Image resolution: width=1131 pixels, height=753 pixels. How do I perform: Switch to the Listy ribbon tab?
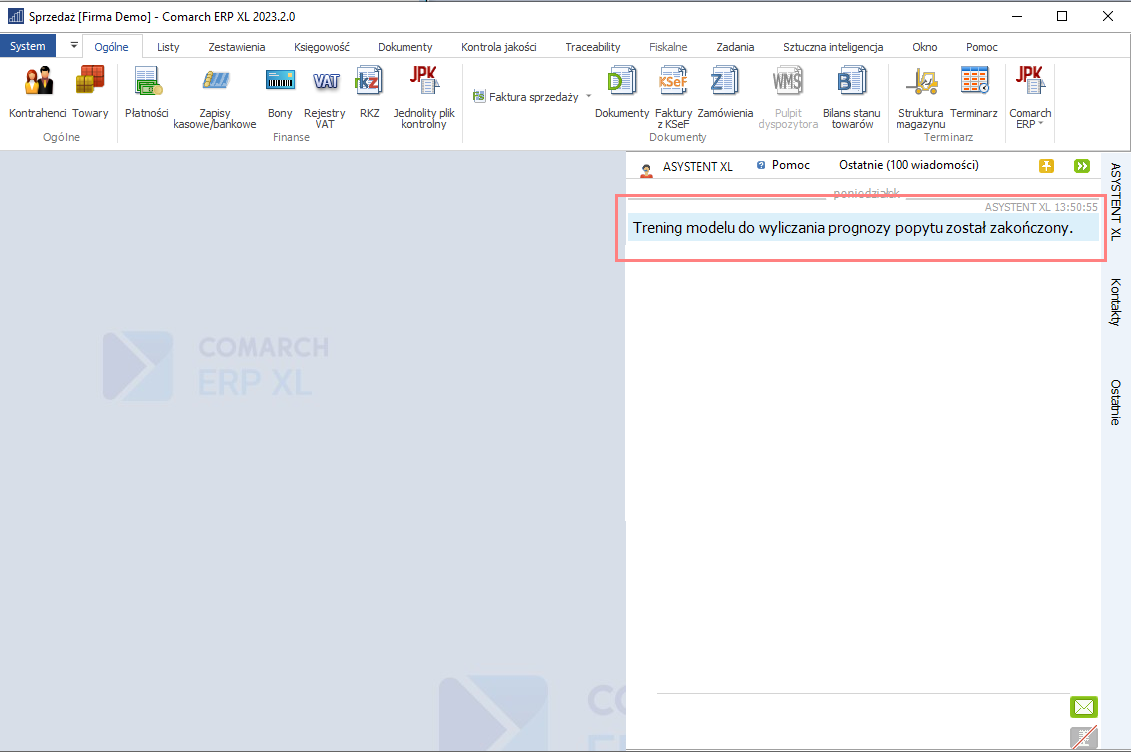[168, 47]
